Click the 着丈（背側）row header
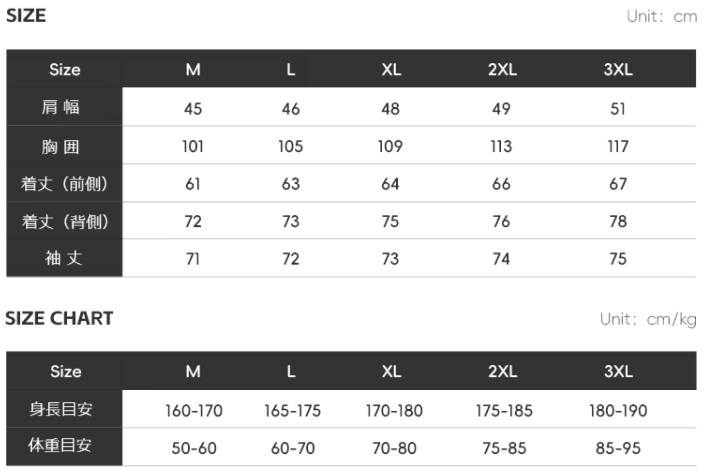Image resolution: width=703 pixels, height=471 pixels. pyautogui.click(x=65, y=221)
